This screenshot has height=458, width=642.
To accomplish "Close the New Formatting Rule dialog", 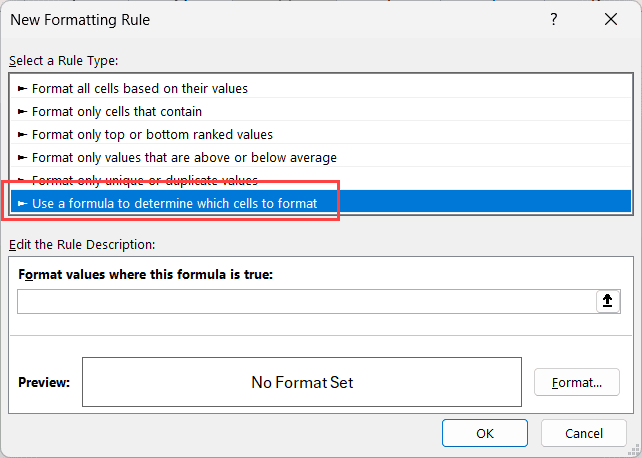I will coord(611,20).
